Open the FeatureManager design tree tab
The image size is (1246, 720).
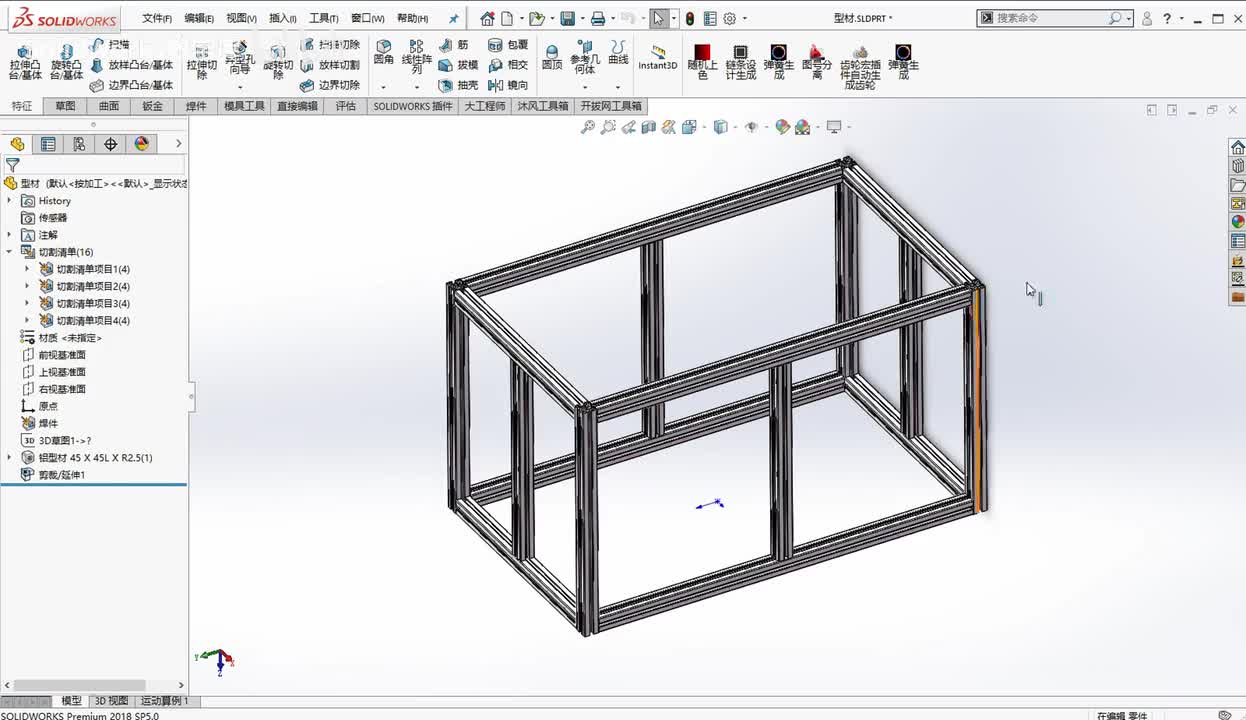tap(17, 144)
